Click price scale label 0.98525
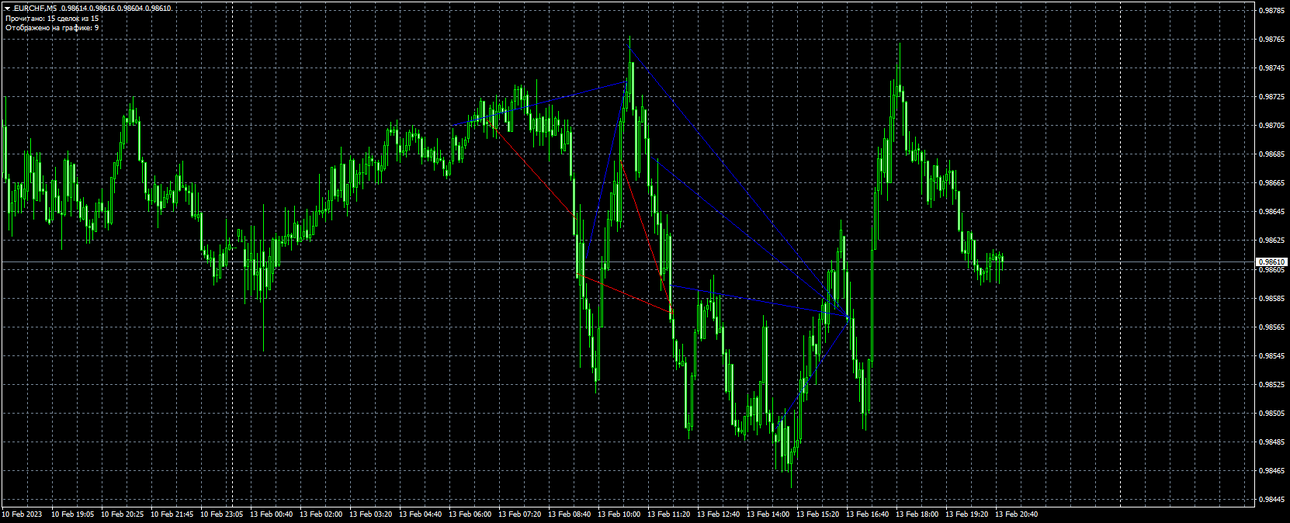Screen dimensions: 1290x523 pos(1270,384)
